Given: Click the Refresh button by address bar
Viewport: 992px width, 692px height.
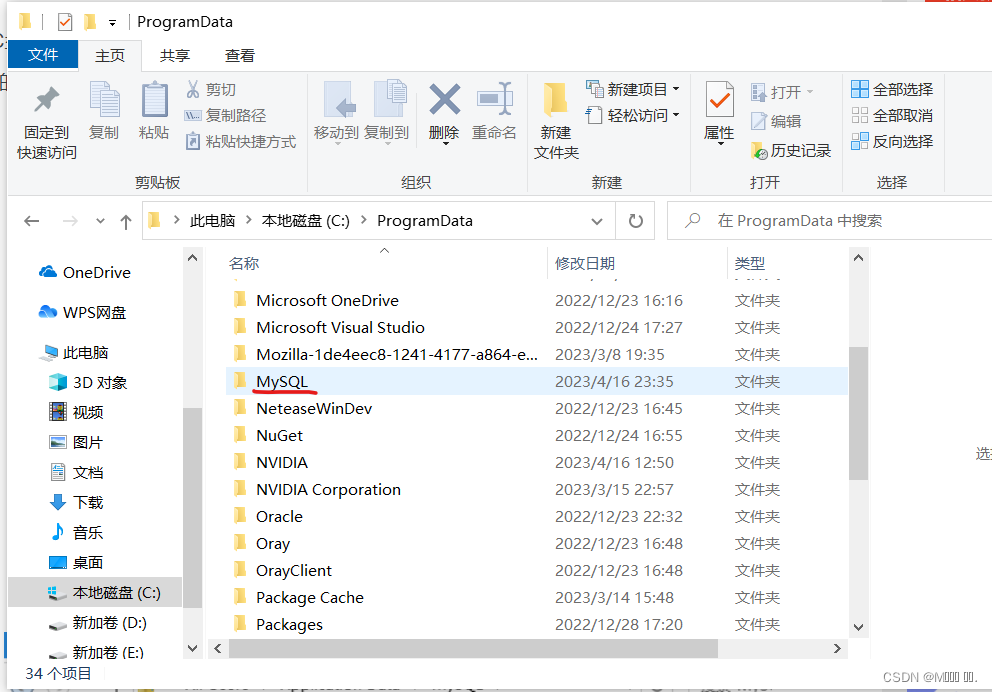Looking at the screenshot, I should click(636, 221).
